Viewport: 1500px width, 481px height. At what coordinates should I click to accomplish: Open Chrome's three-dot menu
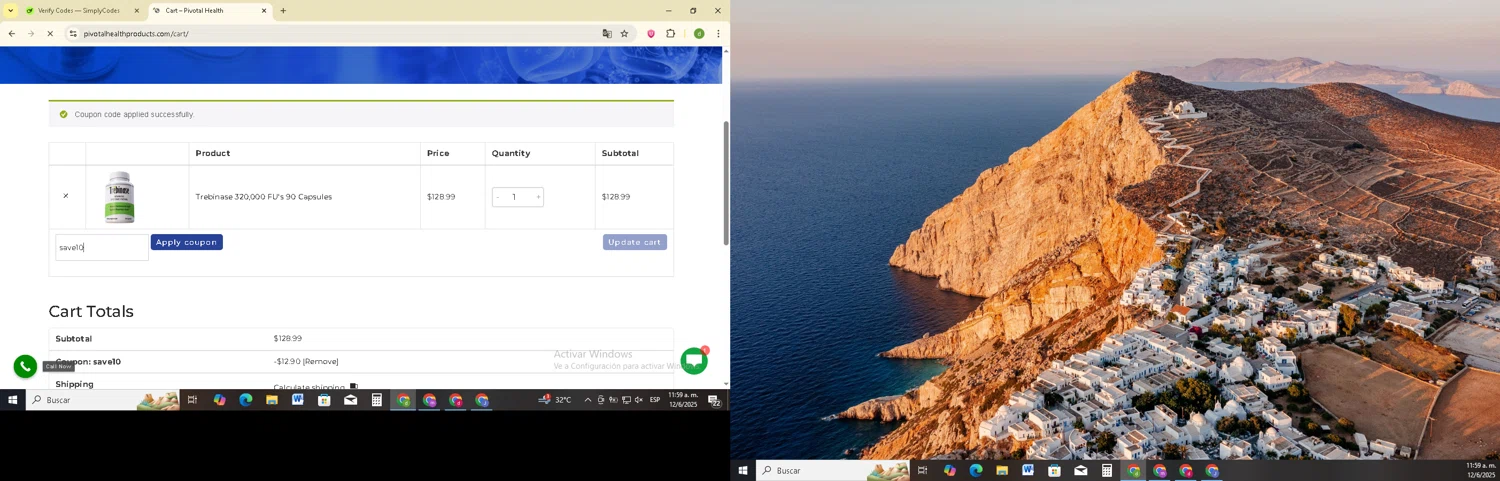[x=718, y=34]
